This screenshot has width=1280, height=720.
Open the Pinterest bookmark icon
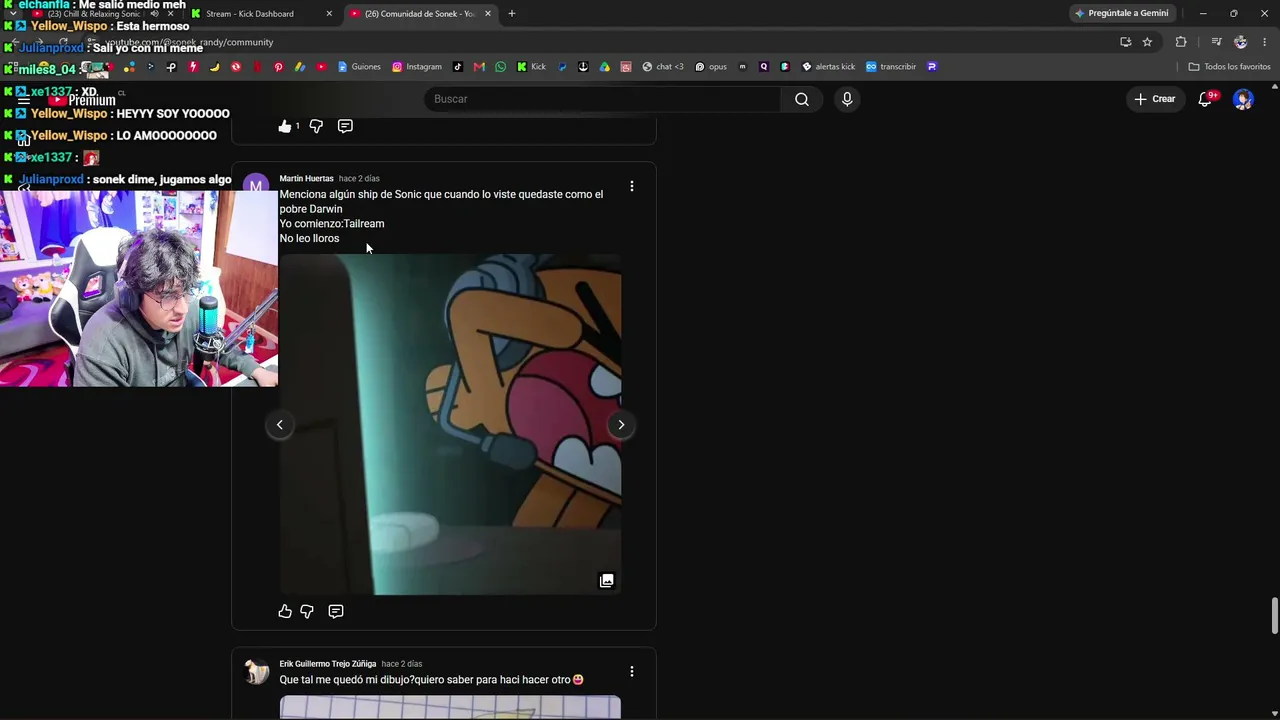278,67
